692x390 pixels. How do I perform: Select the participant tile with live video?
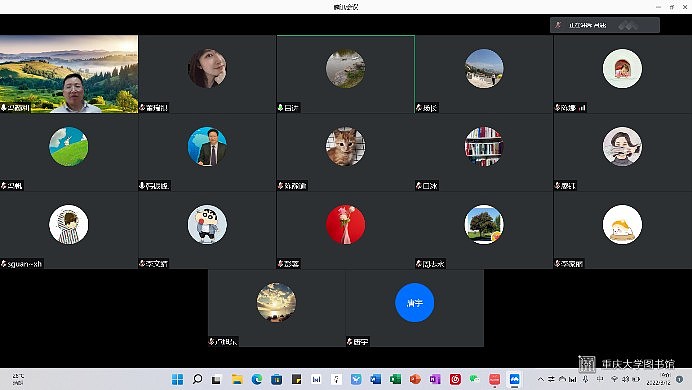click(x=69, y=74)
